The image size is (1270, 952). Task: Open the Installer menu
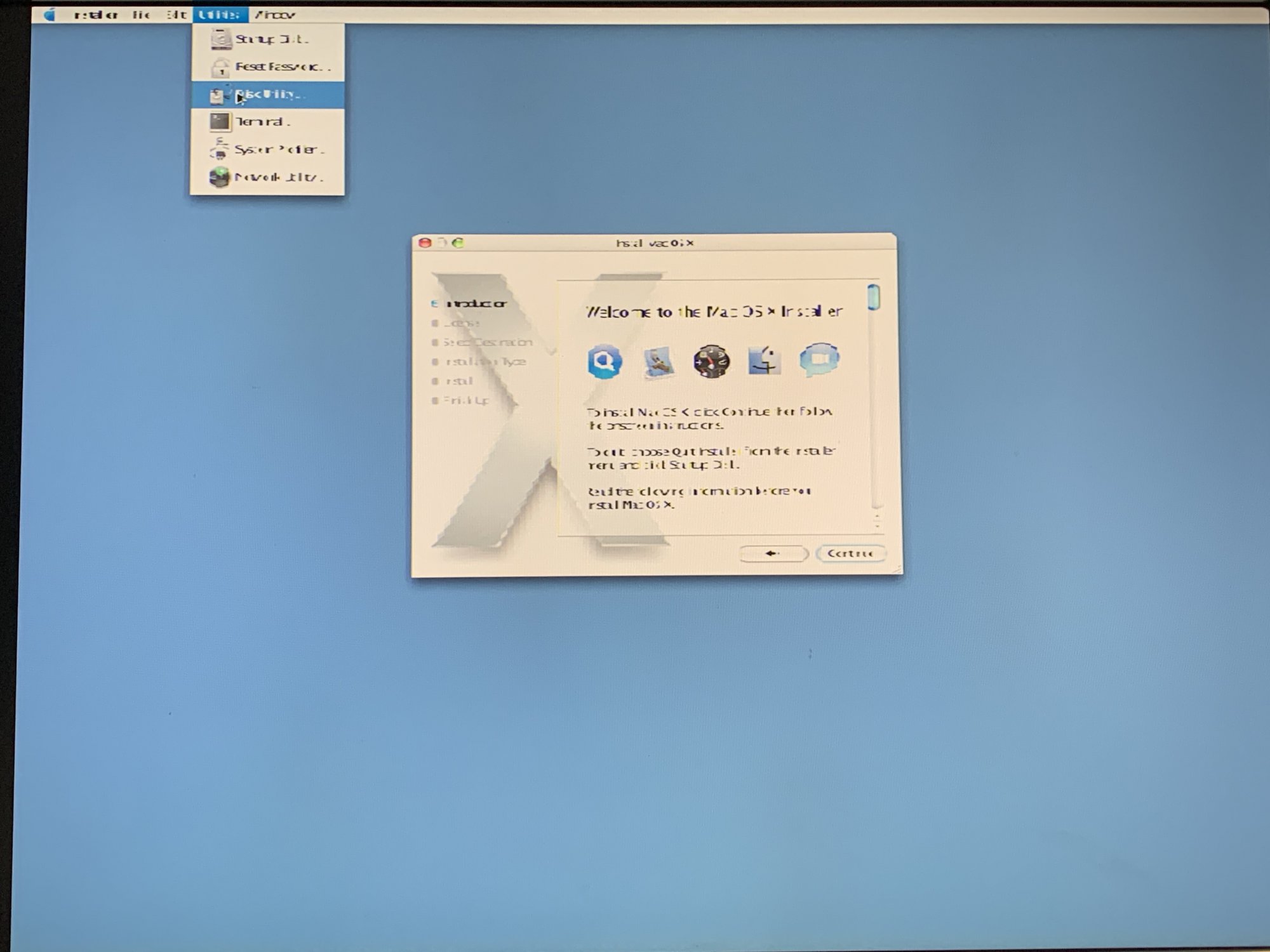[x=96, y=14]
